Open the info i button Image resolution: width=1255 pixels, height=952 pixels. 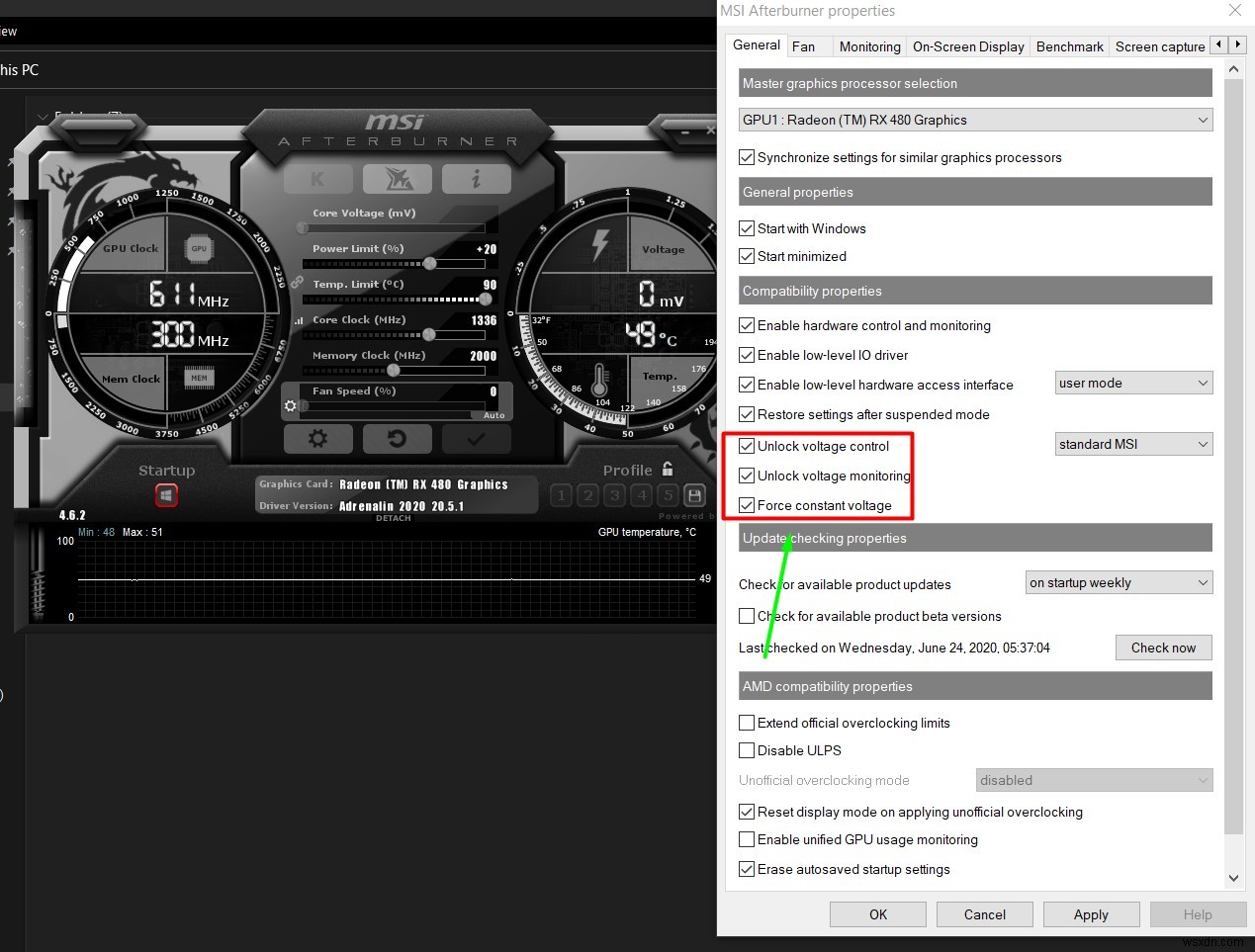point(476,179)
